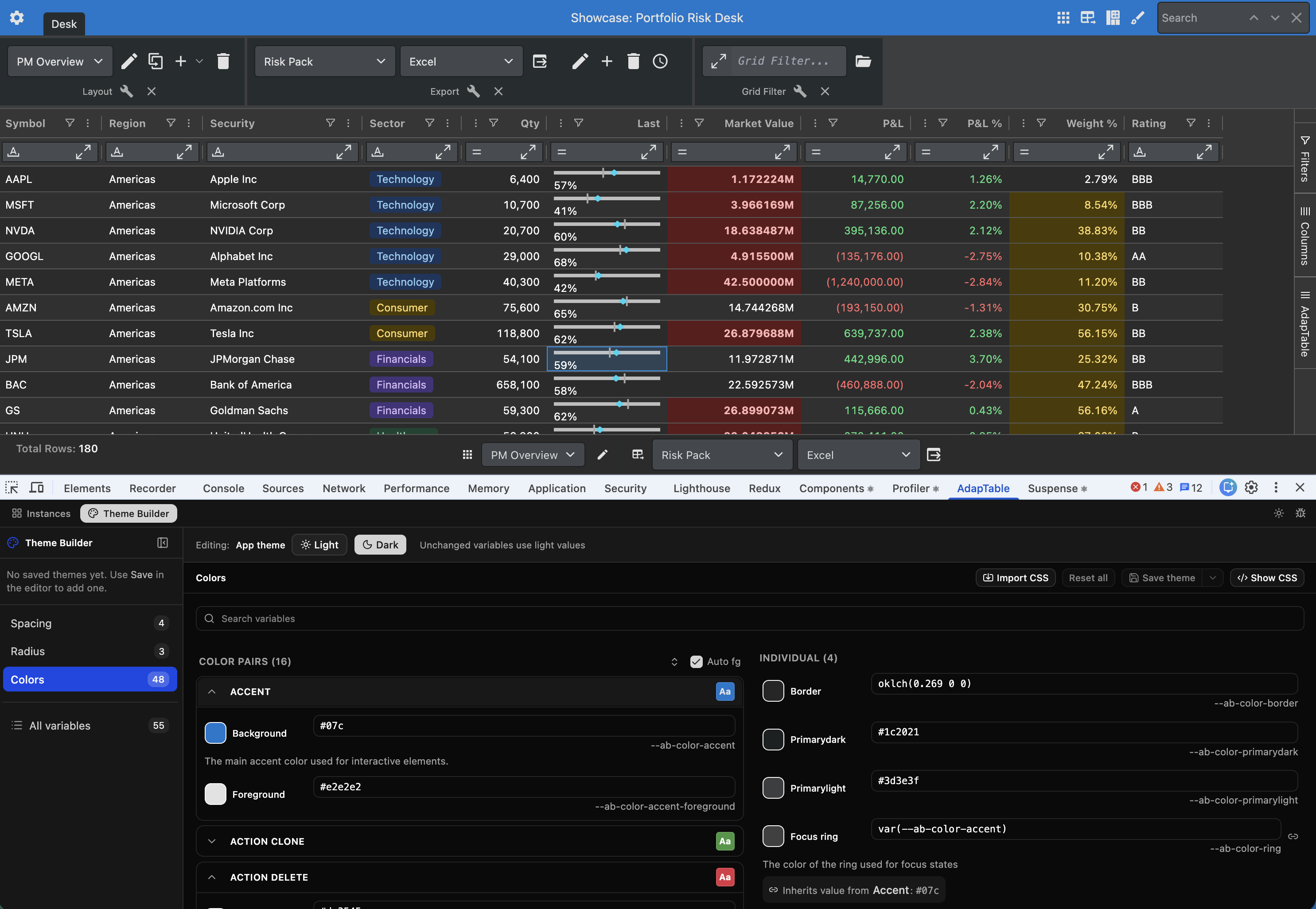
Task: Open the accent Foreground color swatch
Action: coord(215,794)
